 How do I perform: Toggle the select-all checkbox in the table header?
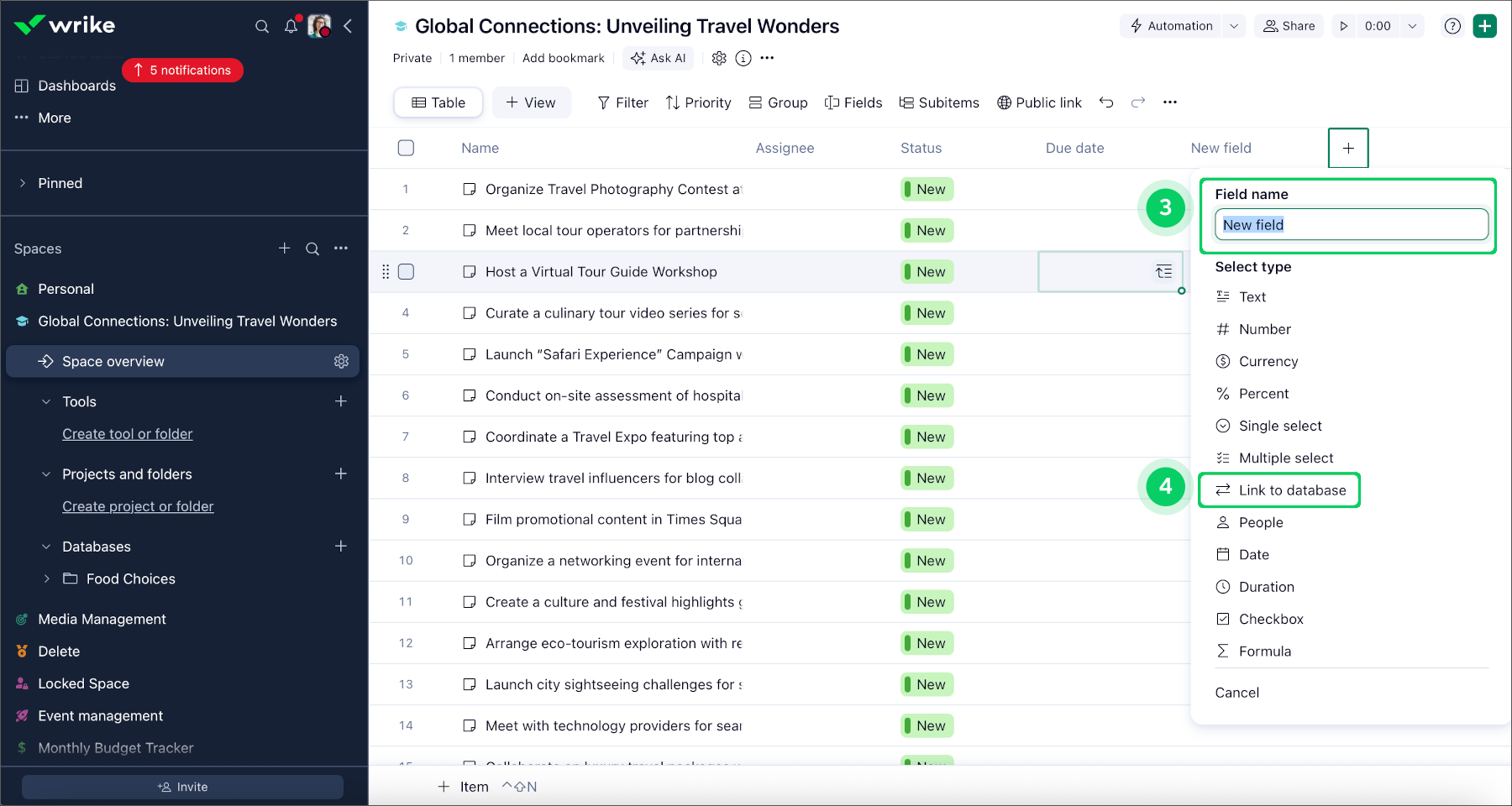406,148
